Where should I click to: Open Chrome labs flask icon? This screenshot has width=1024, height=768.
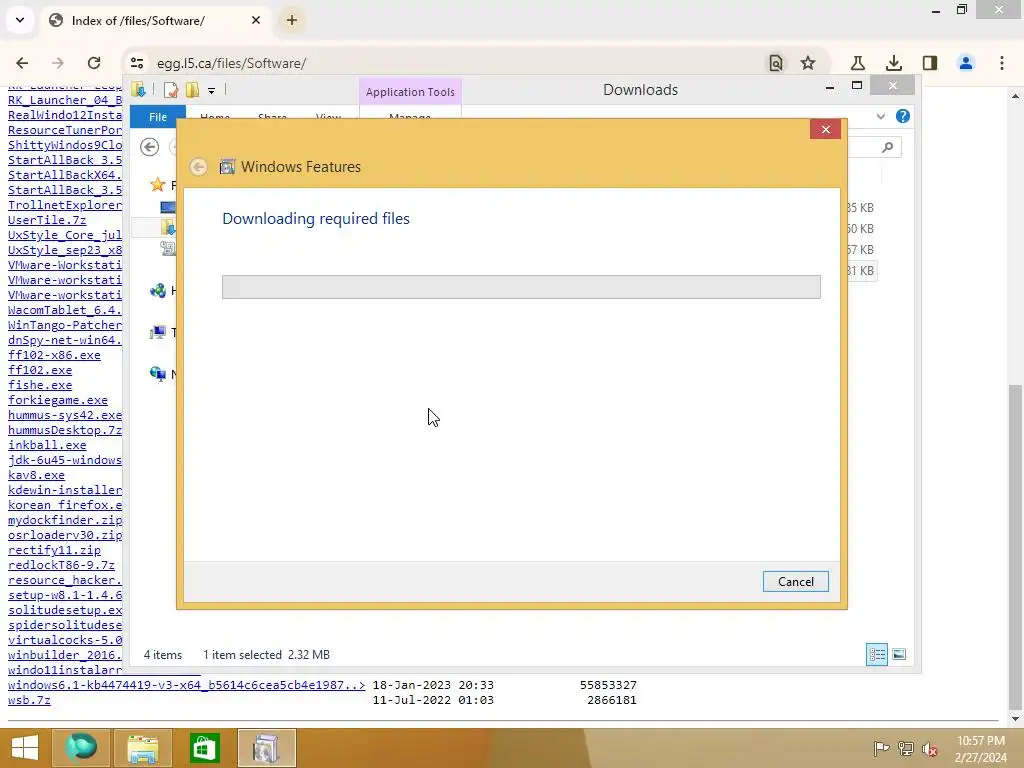pos(857,63)
